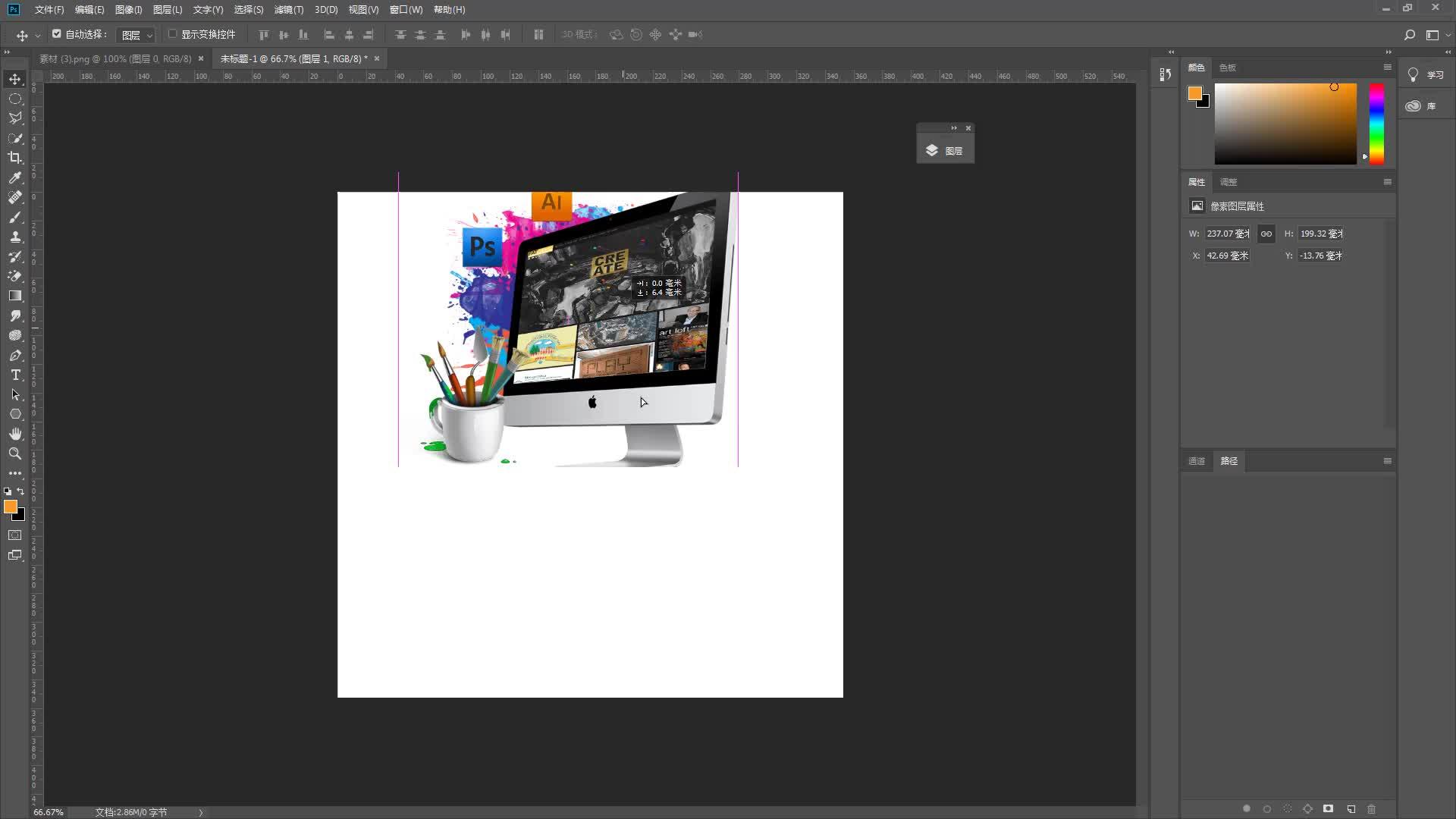Open the 图像(I) menu
Screen dimensions: 1456x819
tap(128, 10)
